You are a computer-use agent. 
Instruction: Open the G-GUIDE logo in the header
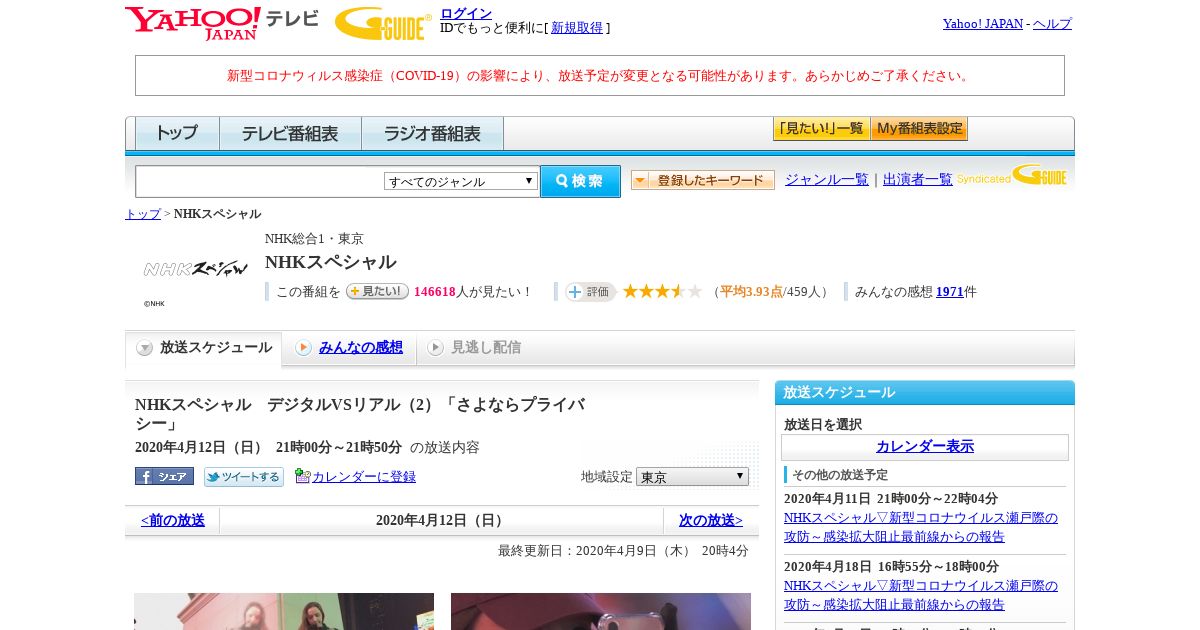point(383,23)
